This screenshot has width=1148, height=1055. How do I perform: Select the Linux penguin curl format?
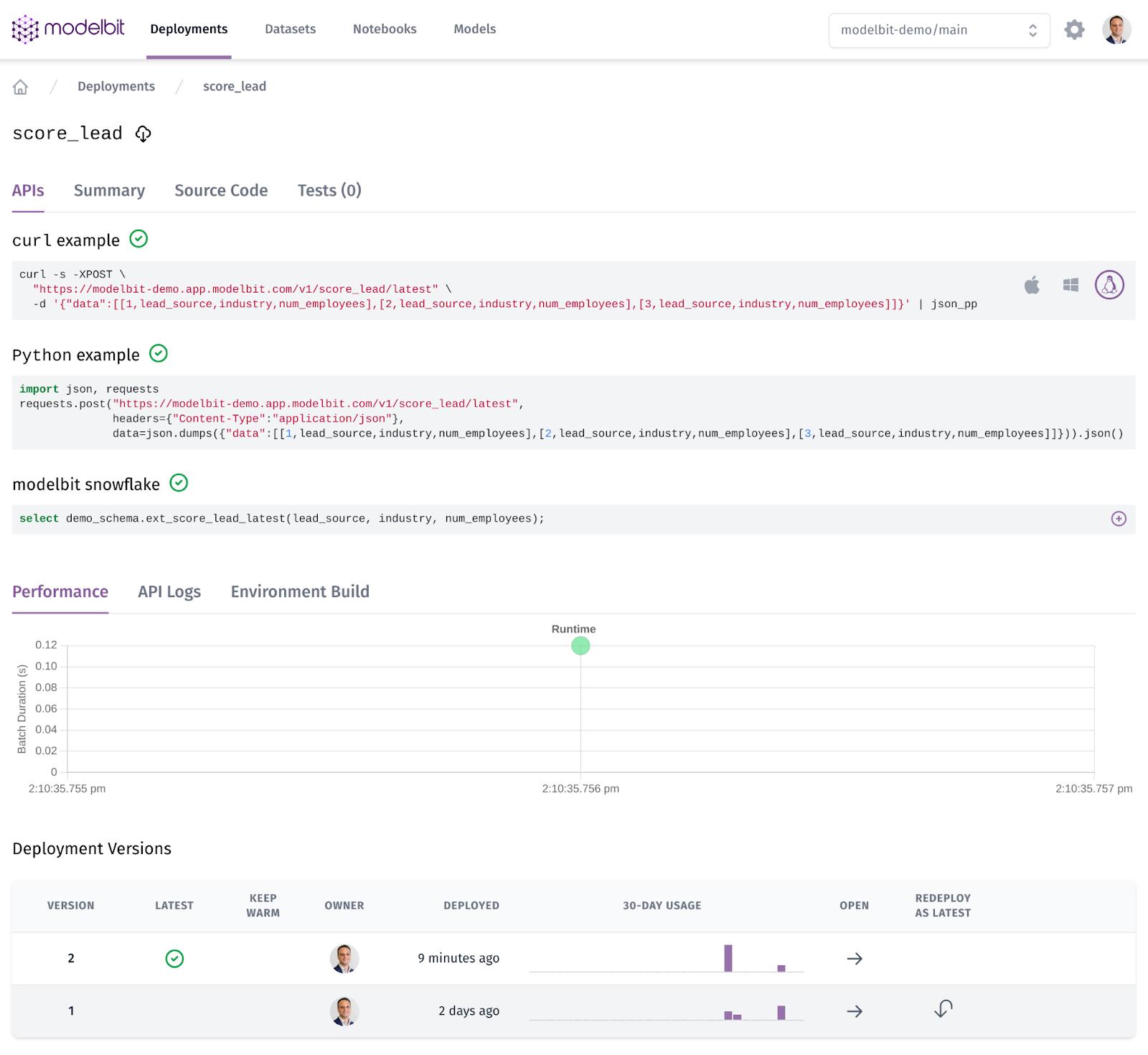1109,285
